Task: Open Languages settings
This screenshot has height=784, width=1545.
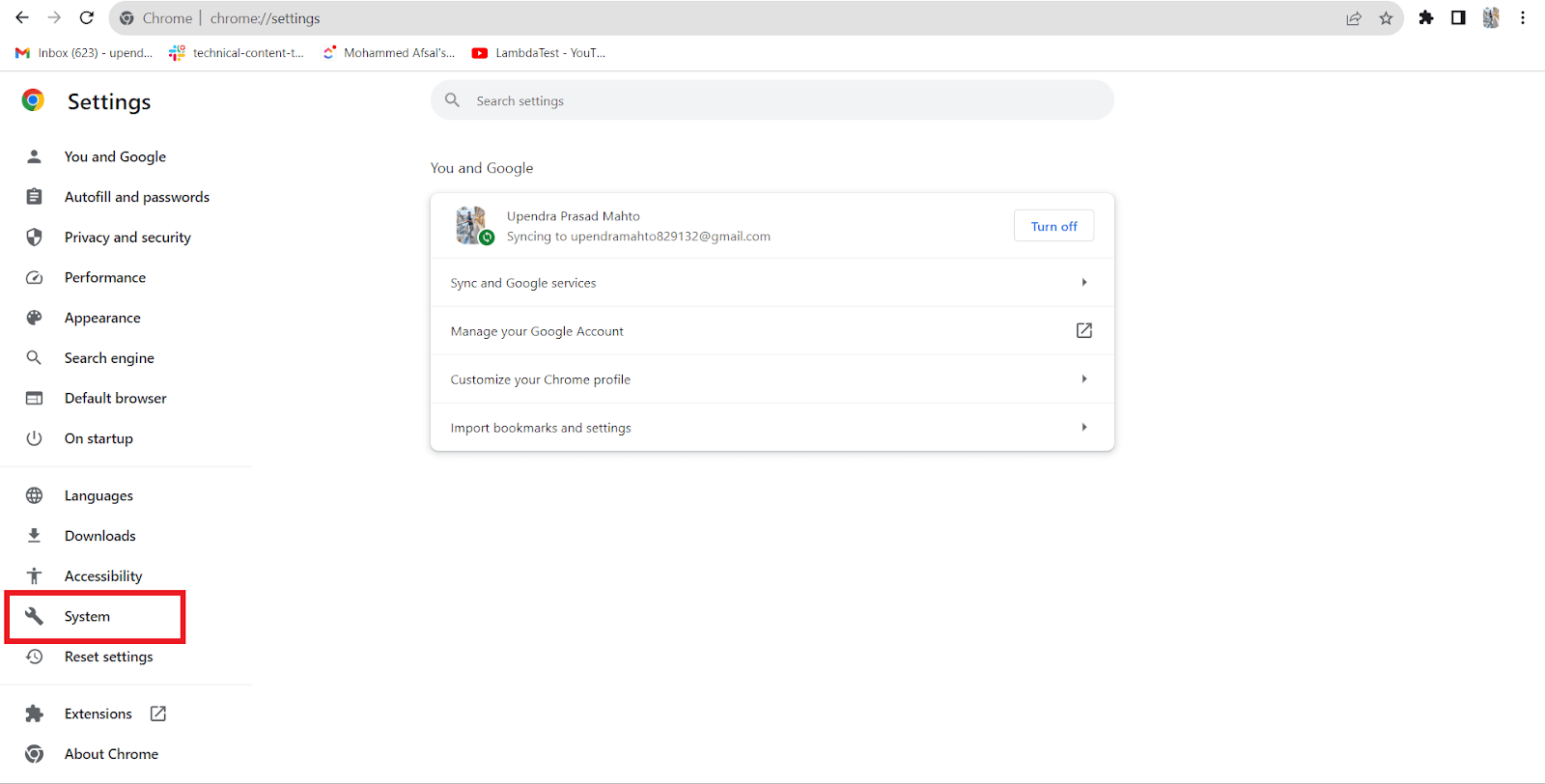Action: [98, 496]
